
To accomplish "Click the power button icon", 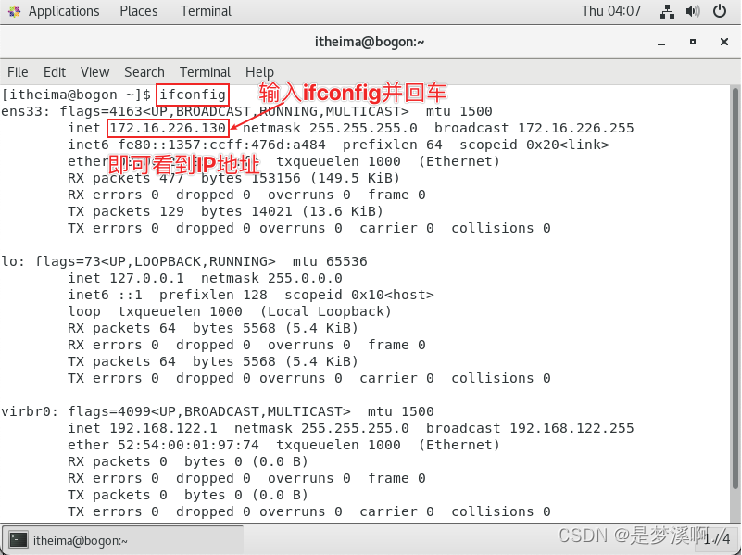I will [719, 11].
